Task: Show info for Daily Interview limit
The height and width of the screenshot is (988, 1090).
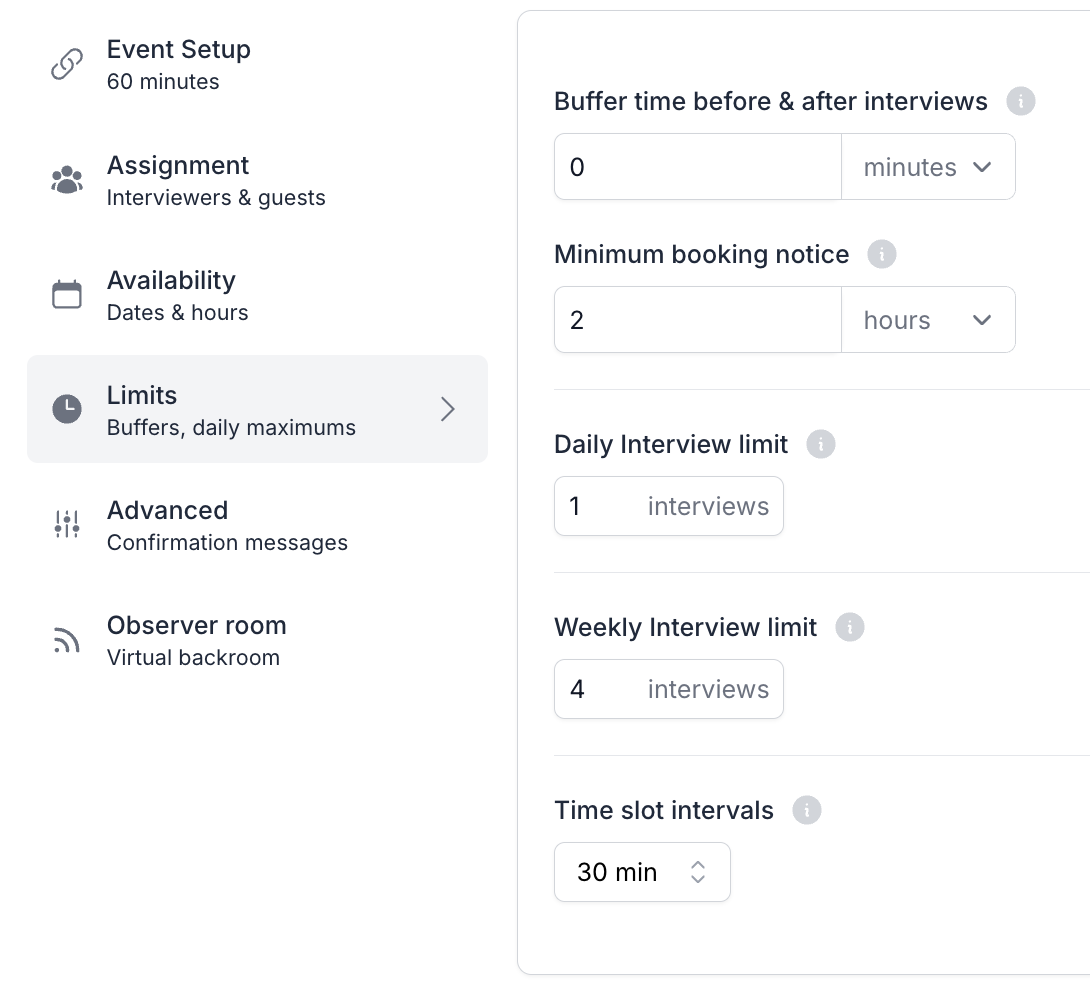Action: click(x=820, y=444)
